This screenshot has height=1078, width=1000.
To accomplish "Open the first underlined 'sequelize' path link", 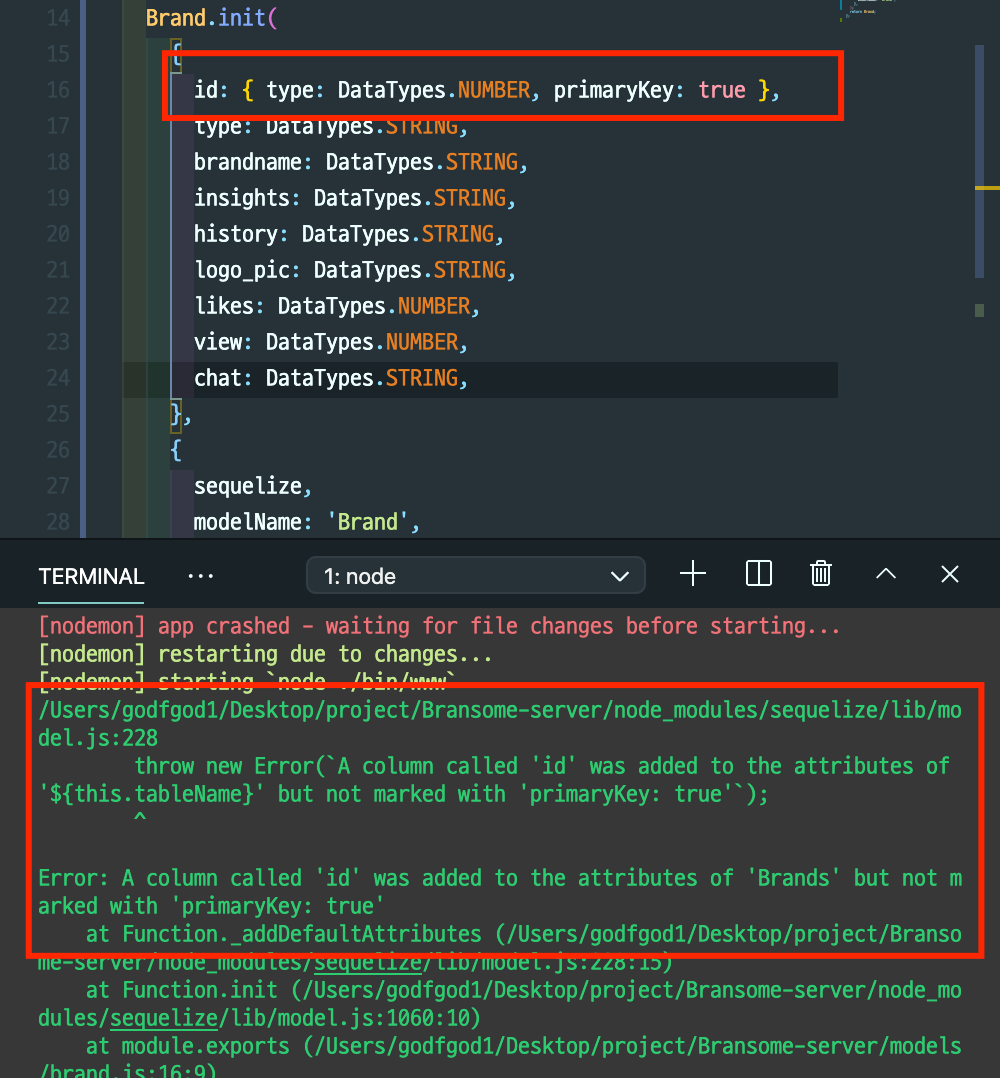I will [368, 962].
